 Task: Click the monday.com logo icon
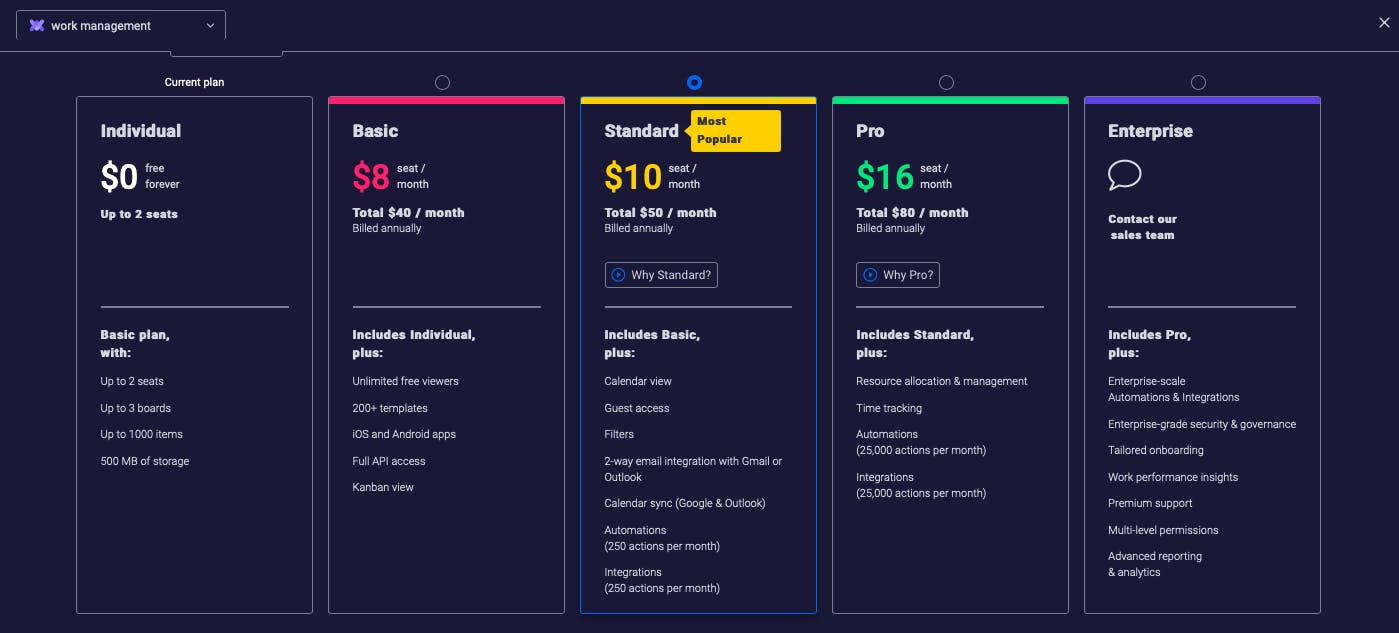(37, 24)
